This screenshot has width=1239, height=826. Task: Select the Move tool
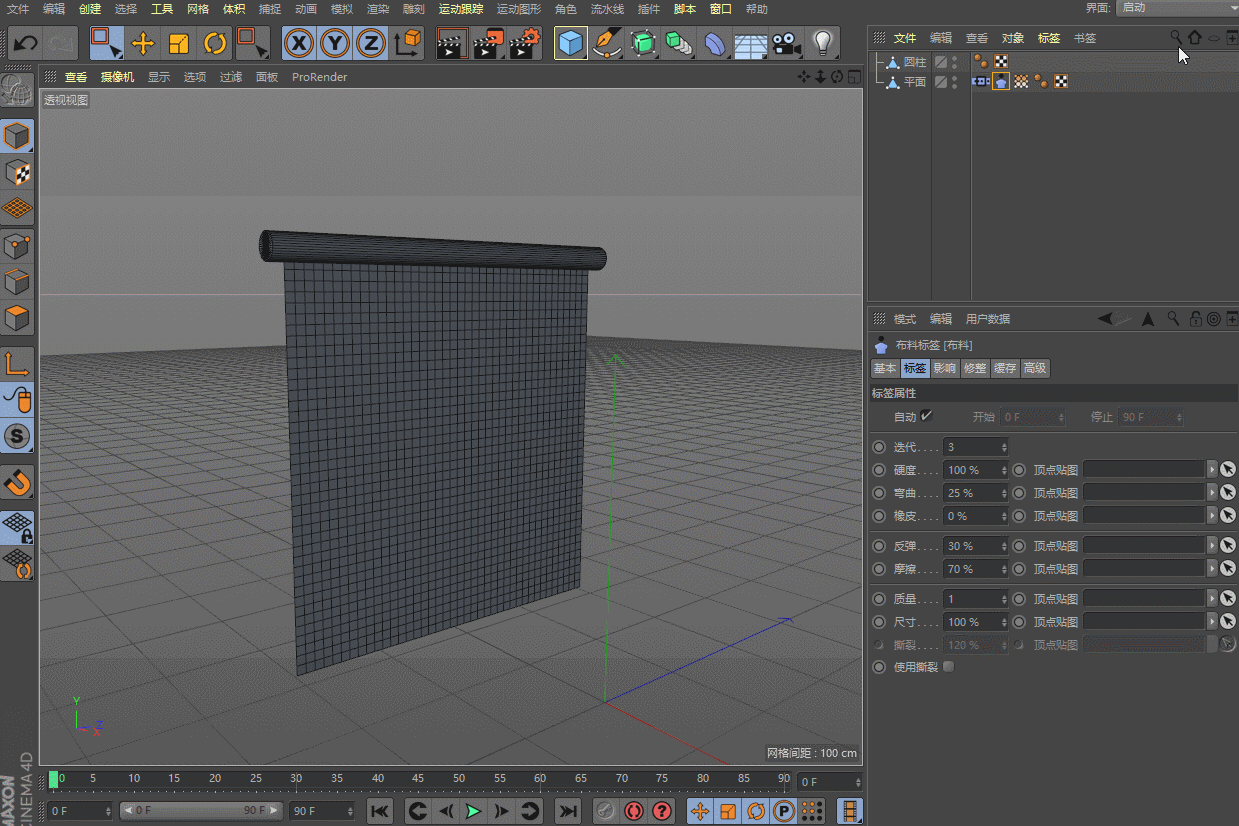[x=143, y=43]
